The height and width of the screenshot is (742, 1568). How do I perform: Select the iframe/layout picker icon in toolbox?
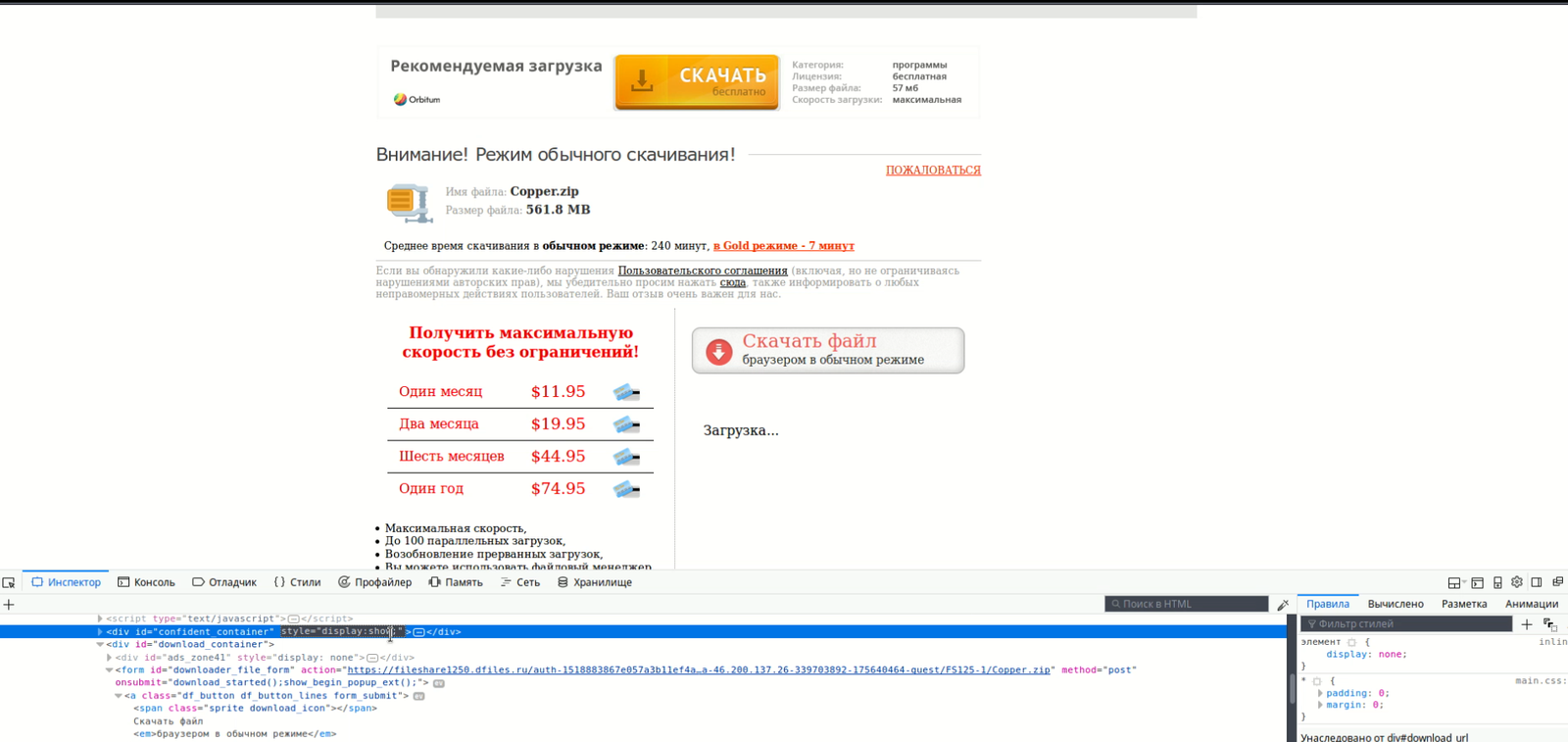[x=1454, y=582]
